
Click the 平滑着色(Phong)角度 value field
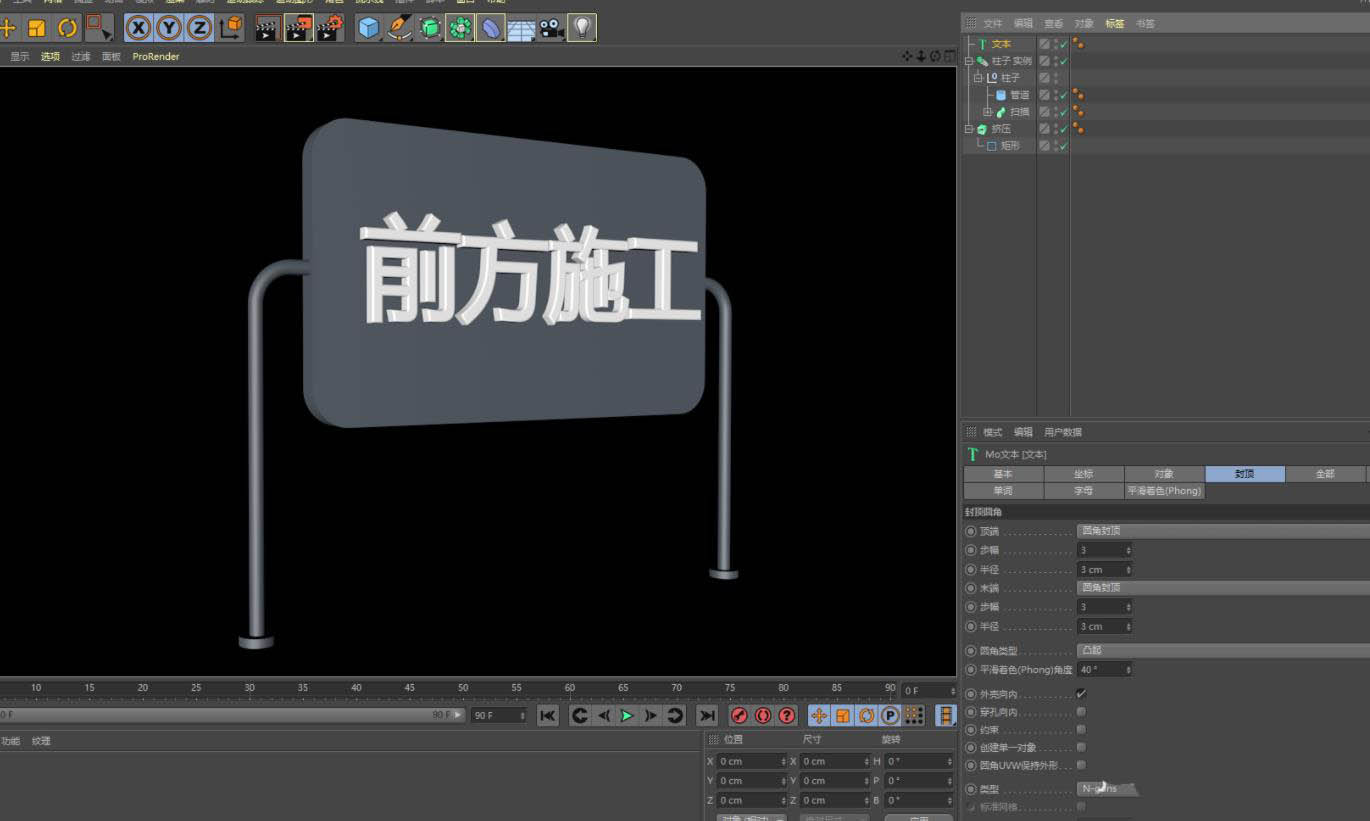coord(1100,670)
